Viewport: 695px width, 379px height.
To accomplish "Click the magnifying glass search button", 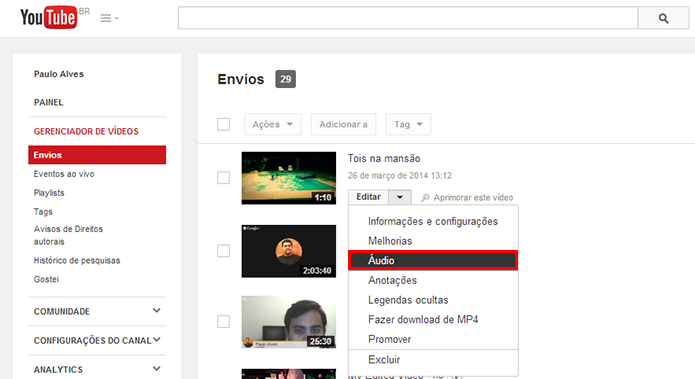I will tap(663, 18).
